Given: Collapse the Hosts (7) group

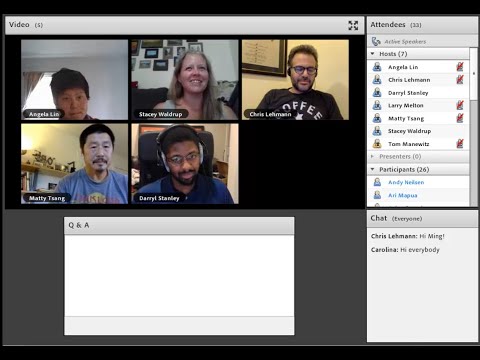Looking at the screenshot, I should pyautogui.click(x=372, y=54).
